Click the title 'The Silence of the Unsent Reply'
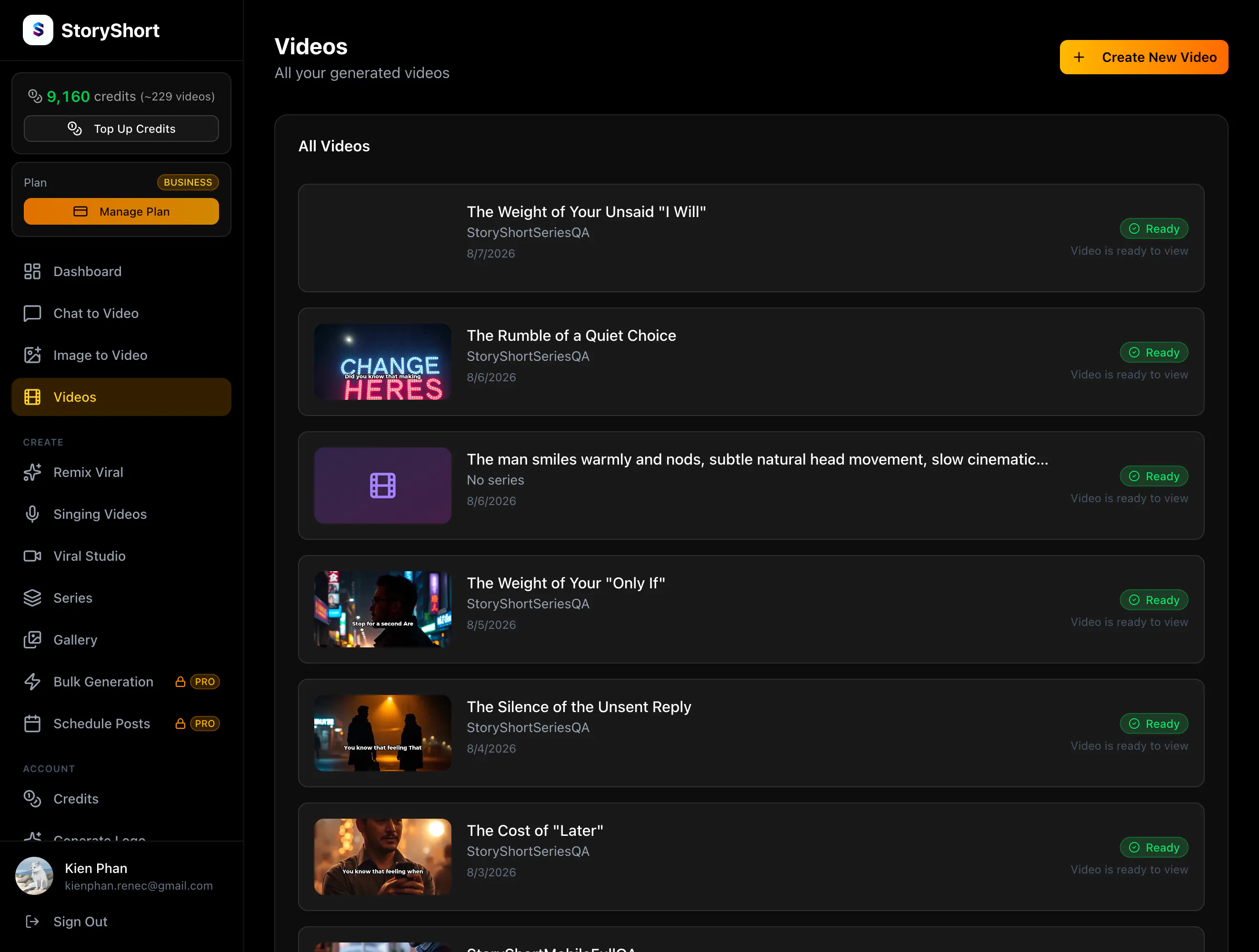This screenshot has width=1259, height=952. coord(579,707)
